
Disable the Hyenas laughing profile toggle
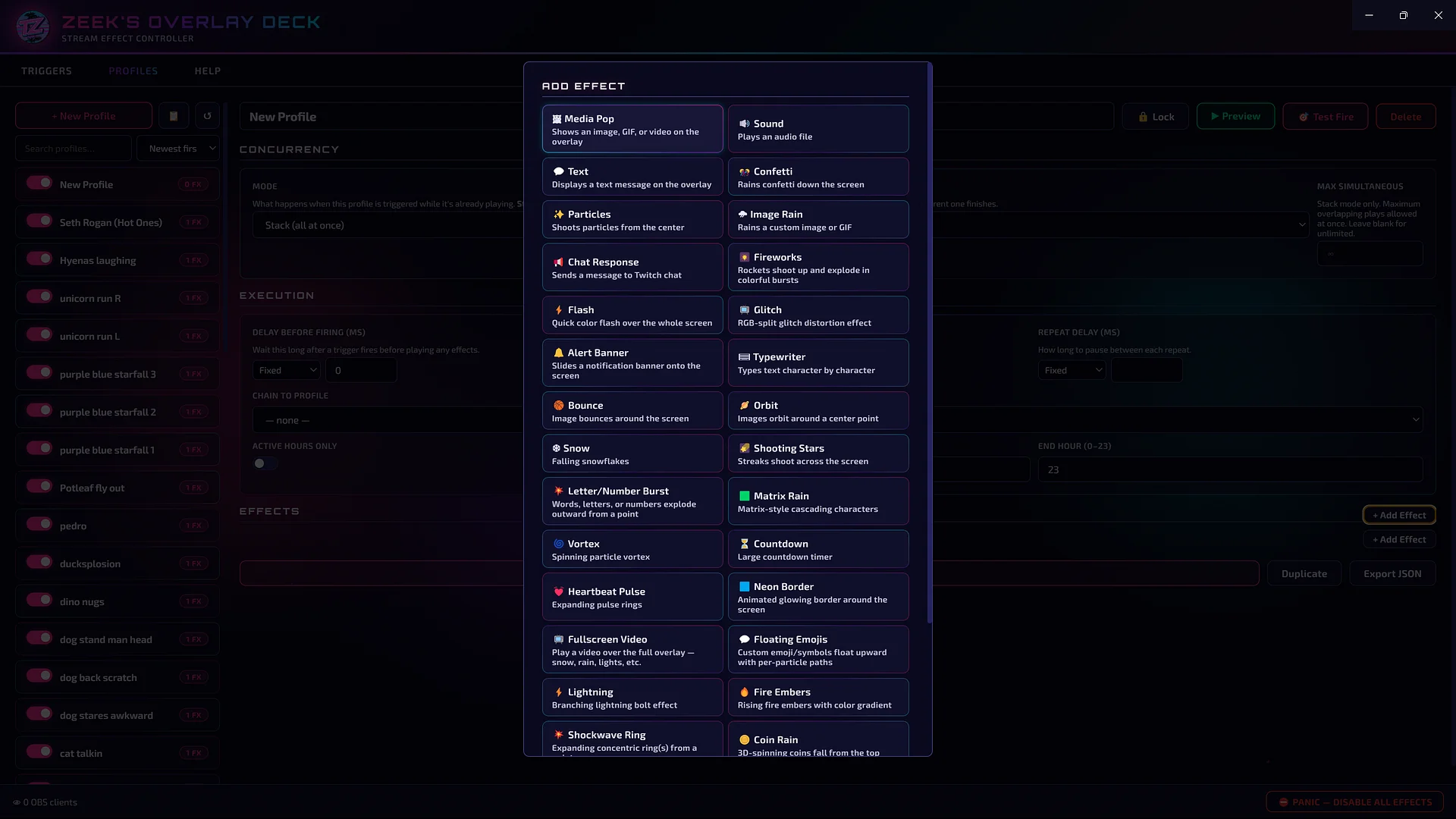point(39,259)
